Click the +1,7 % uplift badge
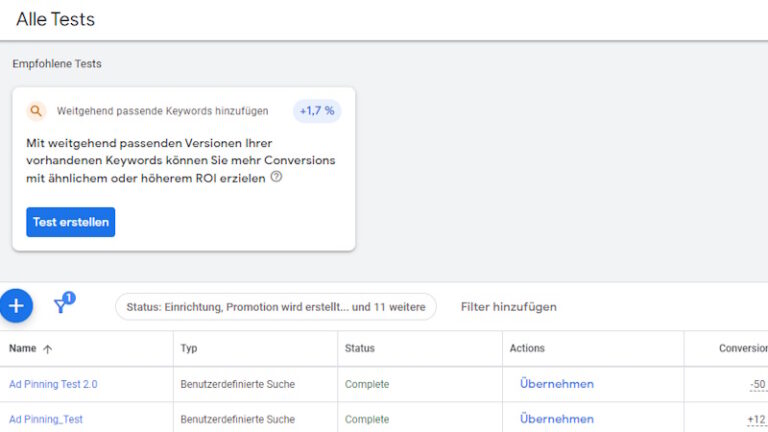 (316, 111)
